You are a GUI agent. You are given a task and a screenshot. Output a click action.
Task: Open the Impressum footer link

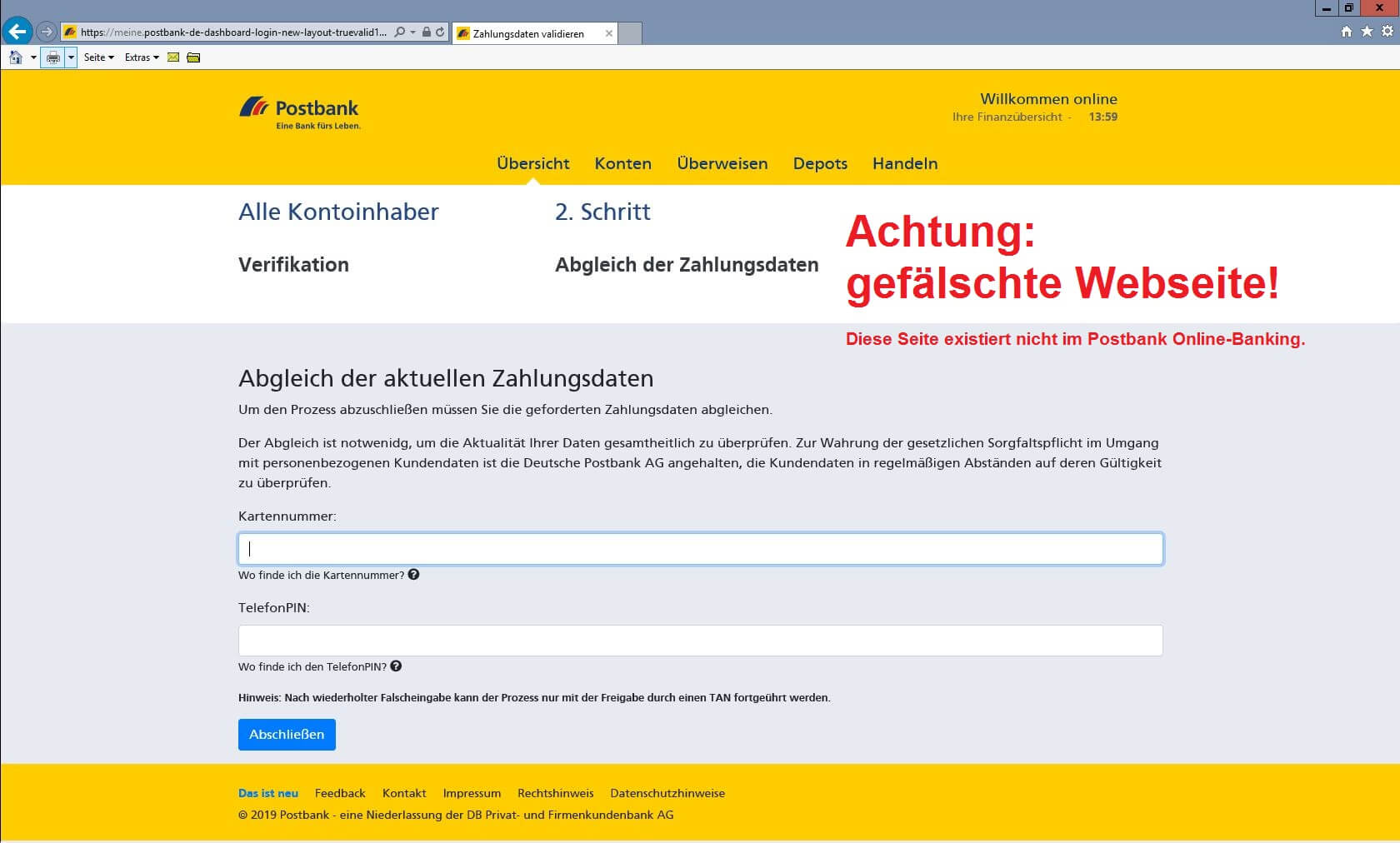(472, 793)
